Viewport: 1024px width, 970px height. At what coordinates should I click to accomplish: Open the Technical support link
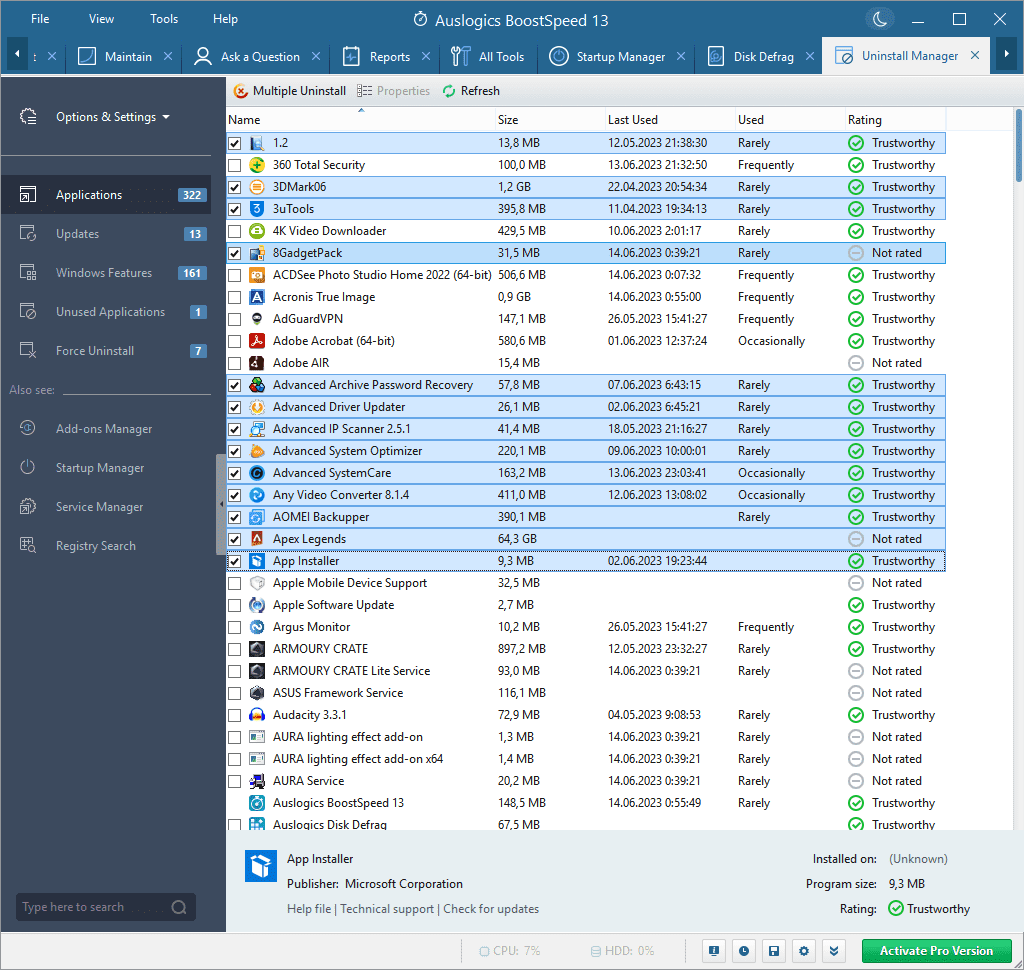387,909
